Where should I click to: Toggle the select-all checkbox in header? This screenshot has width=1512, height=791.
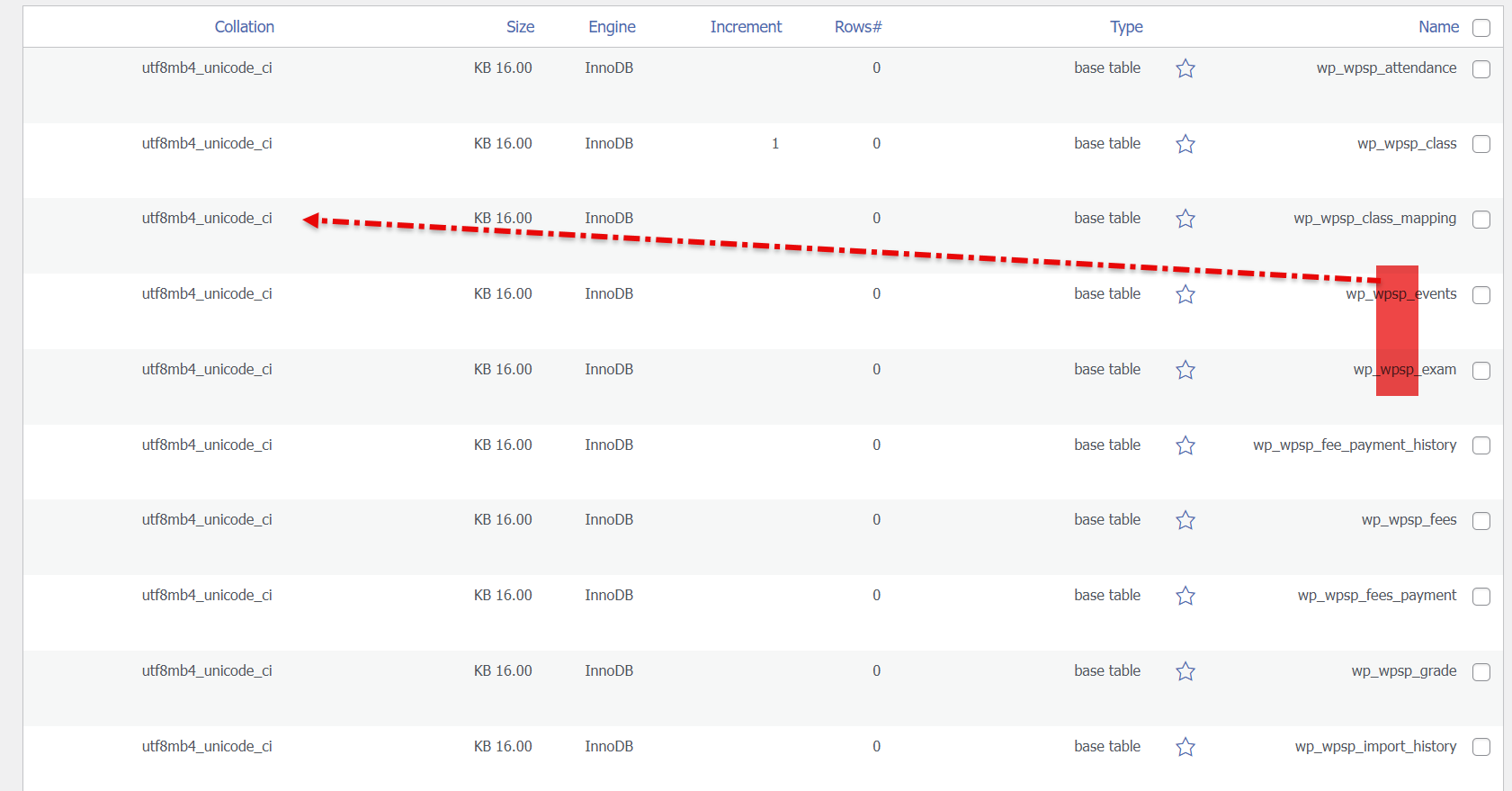[1481, 28]
